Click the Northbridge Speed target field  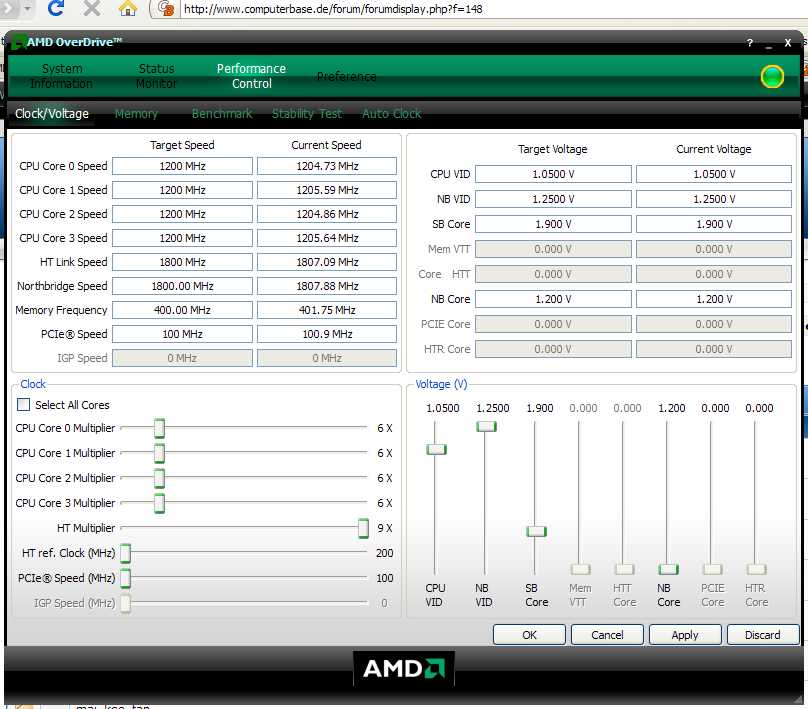pyautogui.click(x=182, y=286)
